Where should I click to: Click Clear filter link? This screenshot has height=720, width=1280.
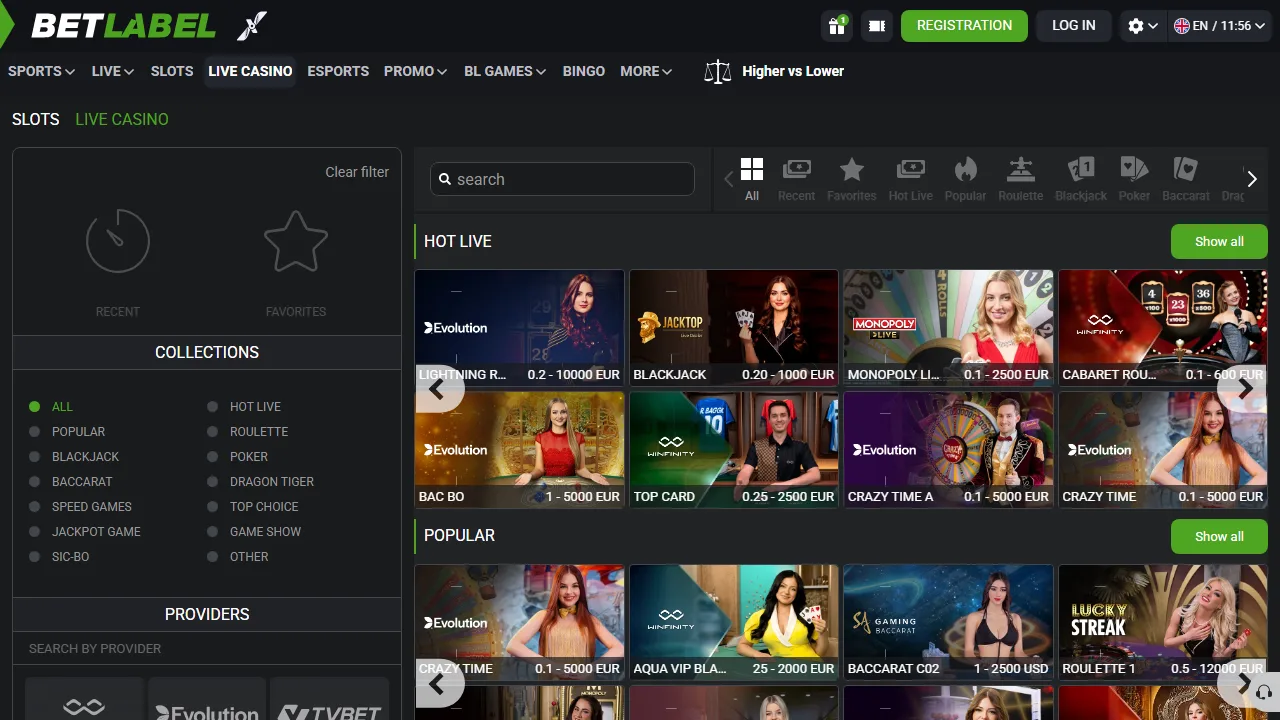click(357, 172)
